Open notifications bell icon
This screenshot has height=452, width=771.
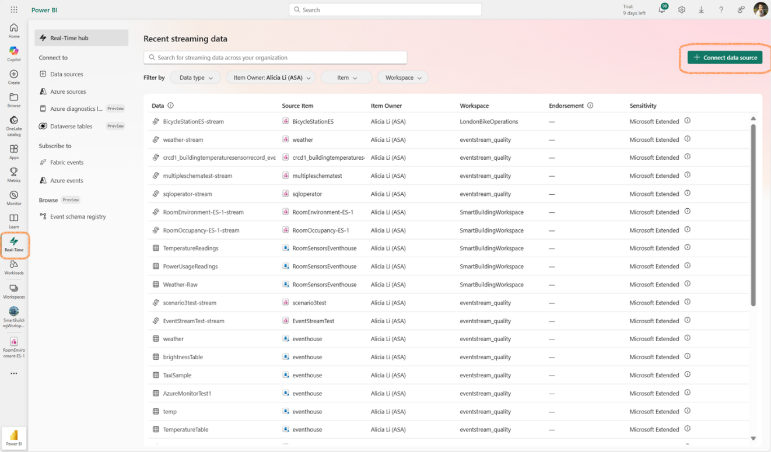pos(662,10)
